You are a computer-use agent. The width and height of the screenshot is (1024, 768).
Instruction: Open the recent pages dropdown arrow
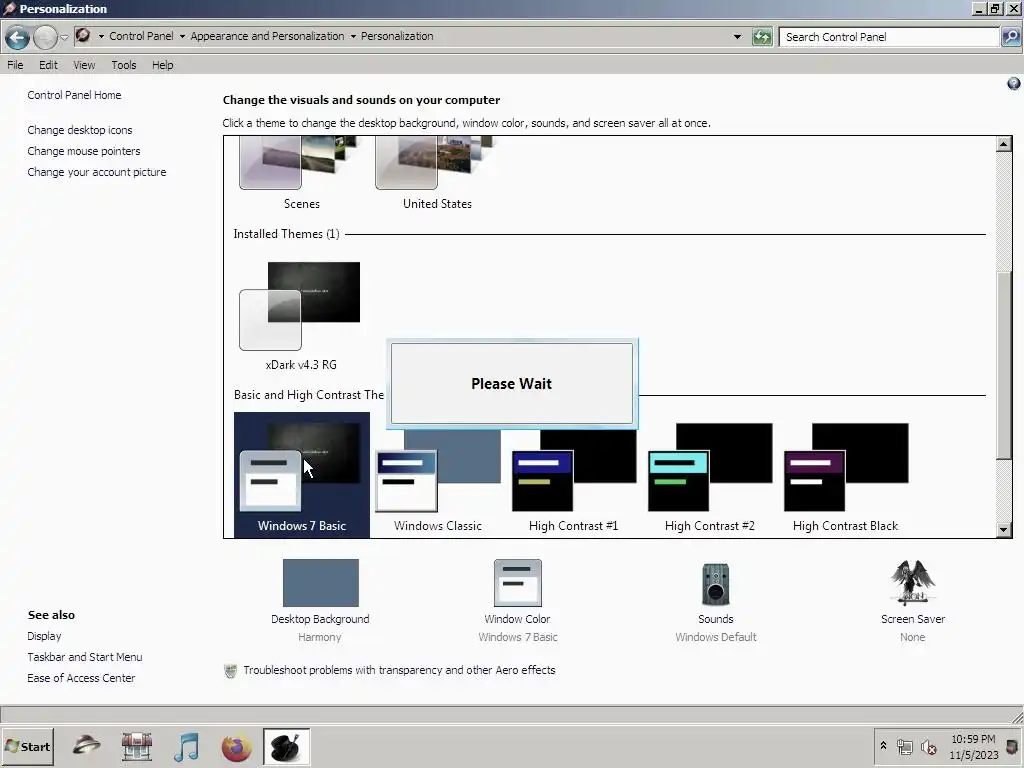tap(64, 38)
